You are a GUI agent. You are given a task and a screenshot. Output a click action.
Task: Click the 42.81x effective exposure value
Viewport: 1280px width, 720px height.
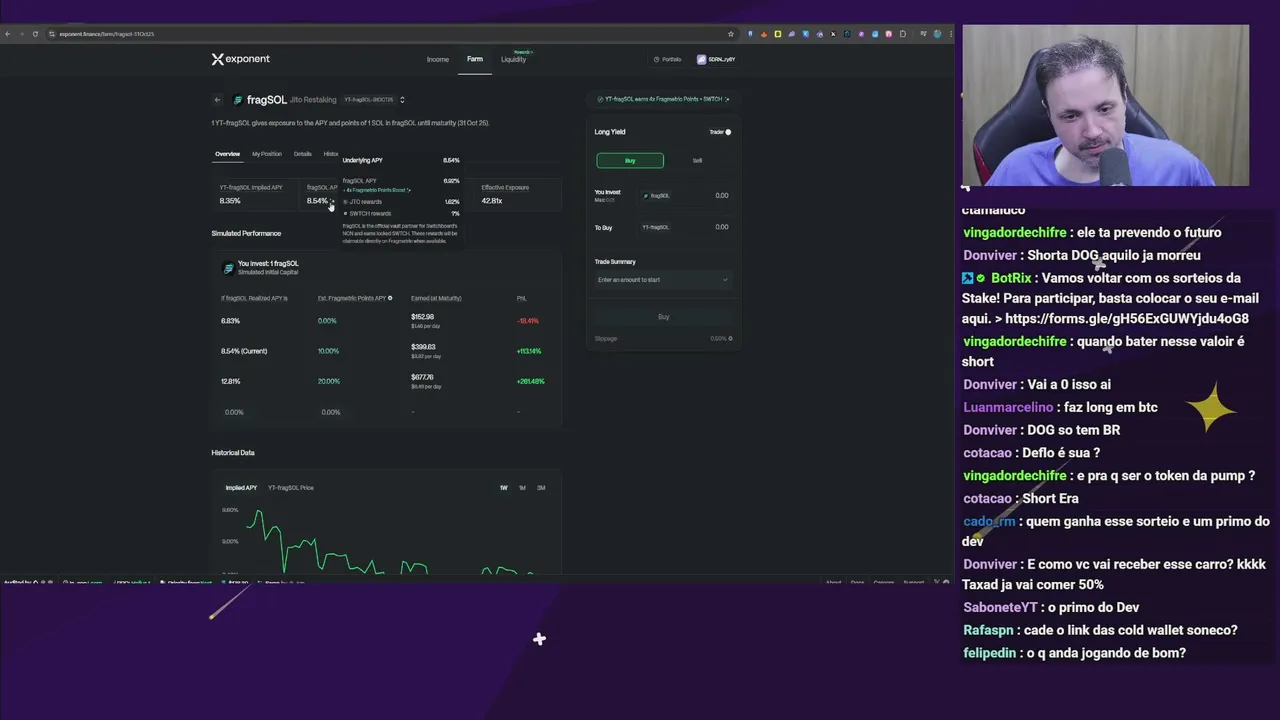tap(492, 201)
